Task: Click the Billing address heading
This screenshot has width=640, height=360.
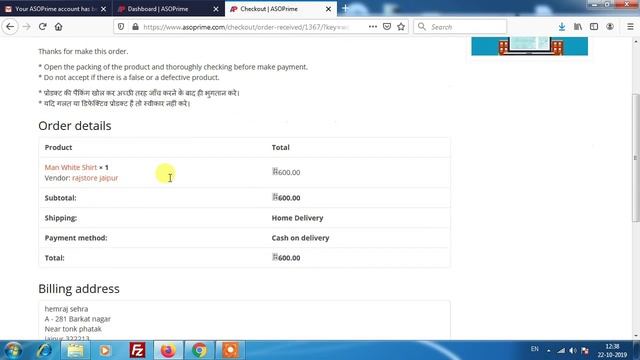Action: pyautogui.click(x=79, y=289)
